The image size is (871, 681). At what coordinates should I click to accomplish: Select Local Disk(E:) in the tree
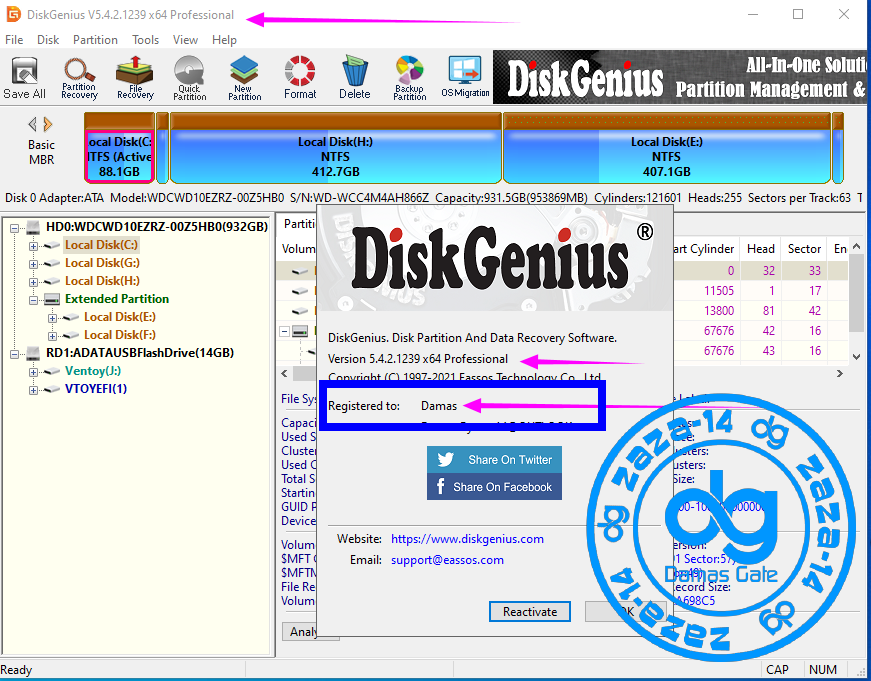point(119,317)
